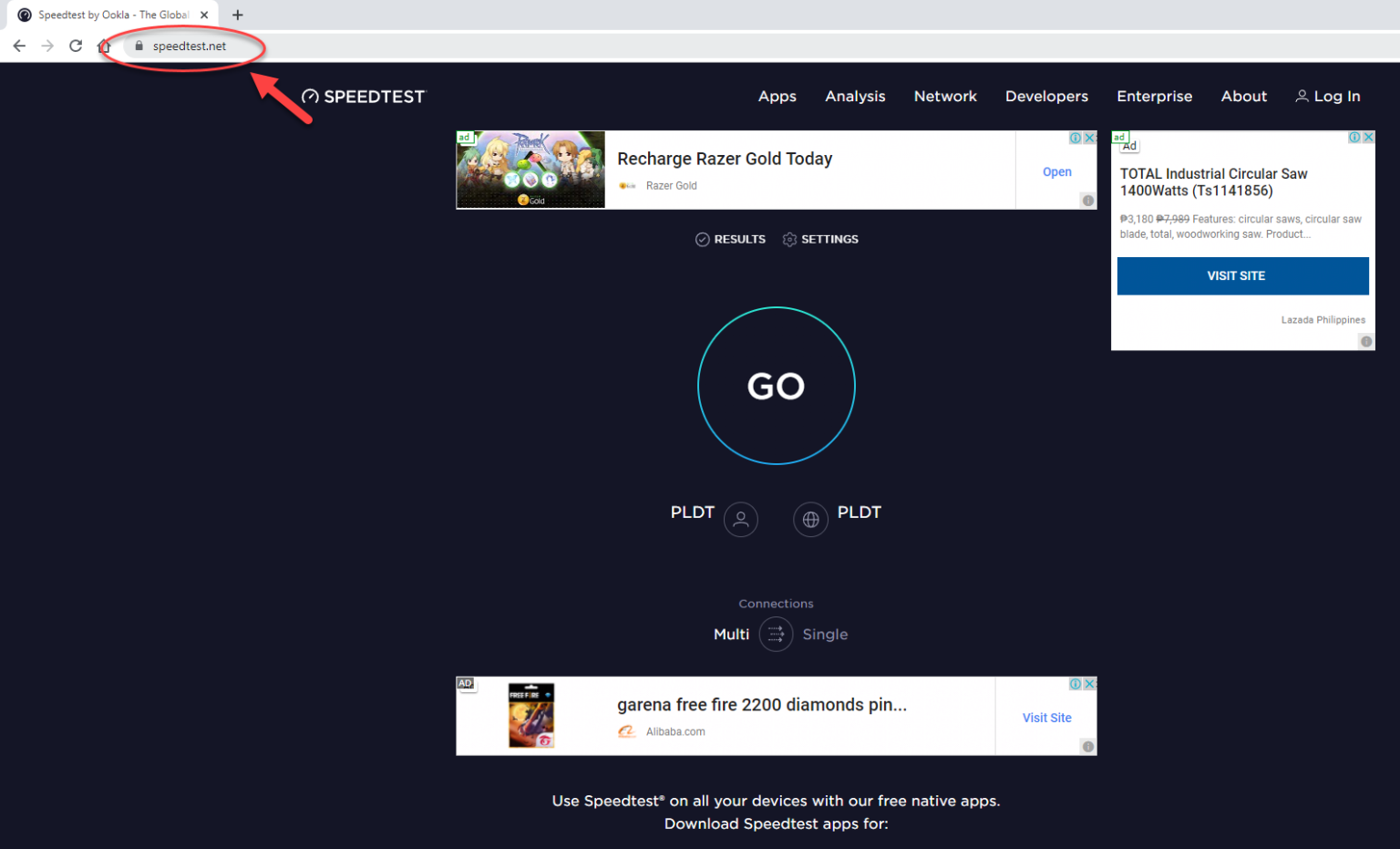Click Open in the Razer Gold ad

tap(1057, 171)
